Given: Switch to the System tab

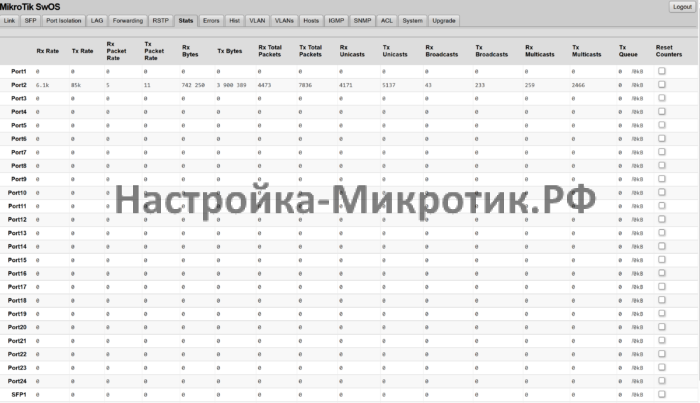Looking at the screenshot, I should [x=412, y=21].
